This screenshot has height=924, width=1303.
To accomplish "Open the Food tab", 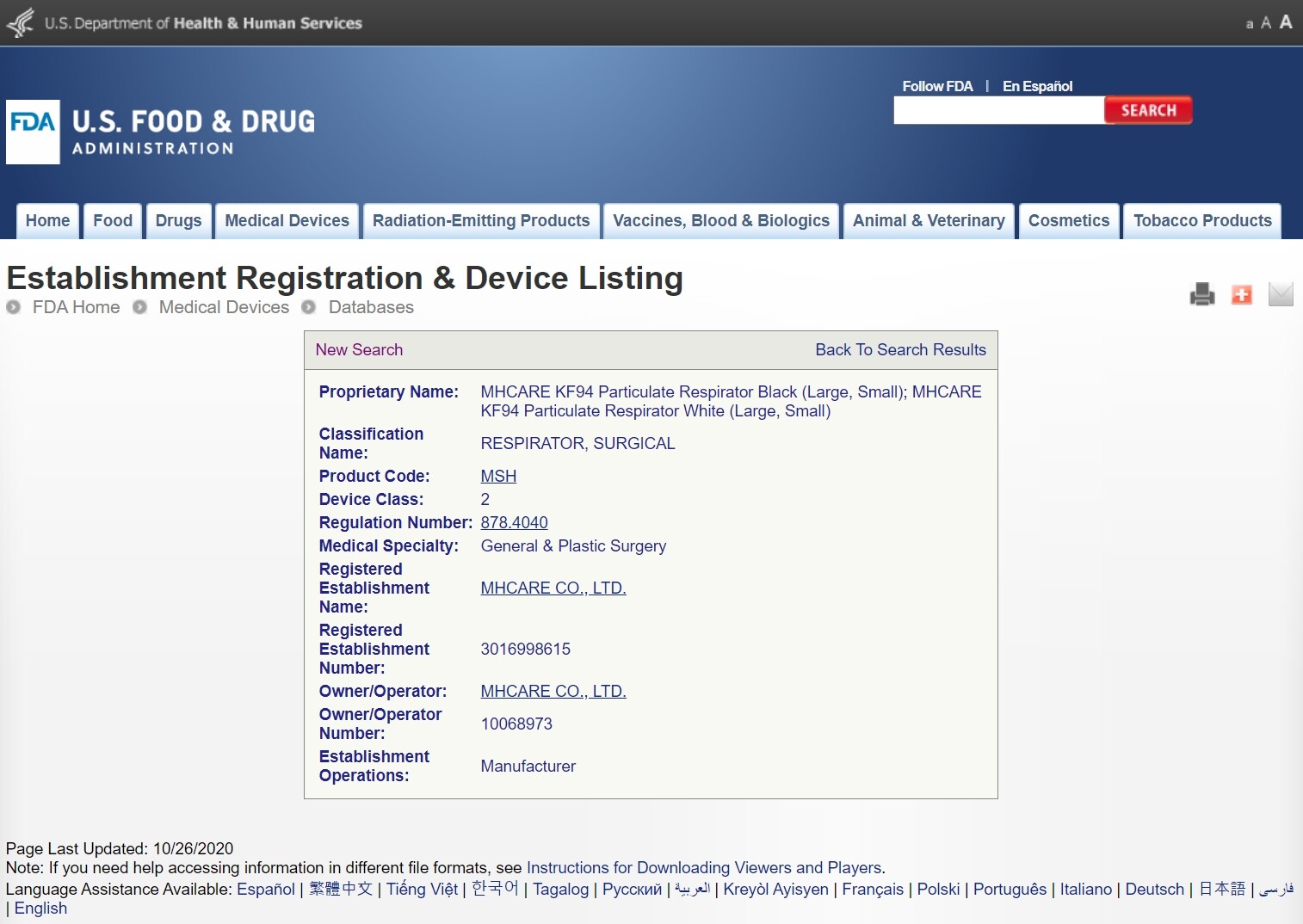I will click(113, 221).
